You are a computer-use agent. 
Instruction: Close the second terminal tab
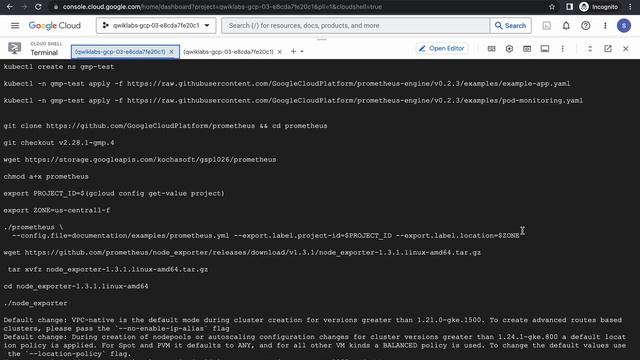[x=280, y=52]
